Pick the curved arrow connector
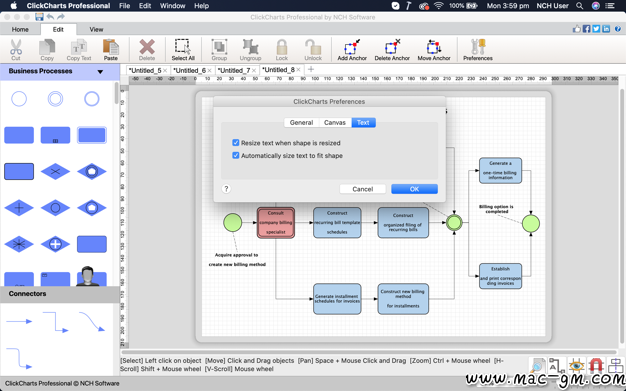This screenshot has height=391, width=626. click(x=92, y=322)
